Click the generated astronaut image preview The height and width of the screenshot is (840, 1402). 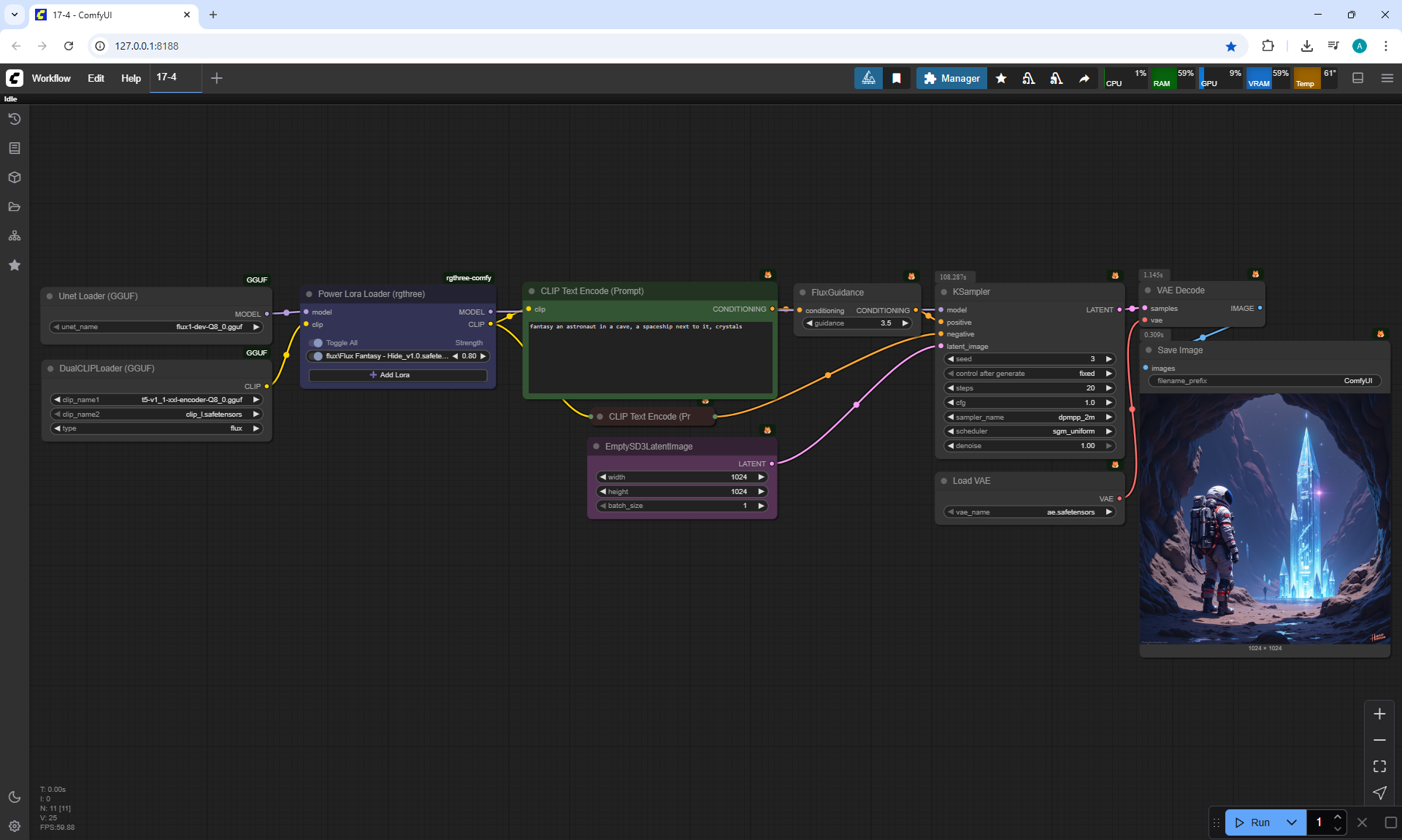coord(1265,520)
